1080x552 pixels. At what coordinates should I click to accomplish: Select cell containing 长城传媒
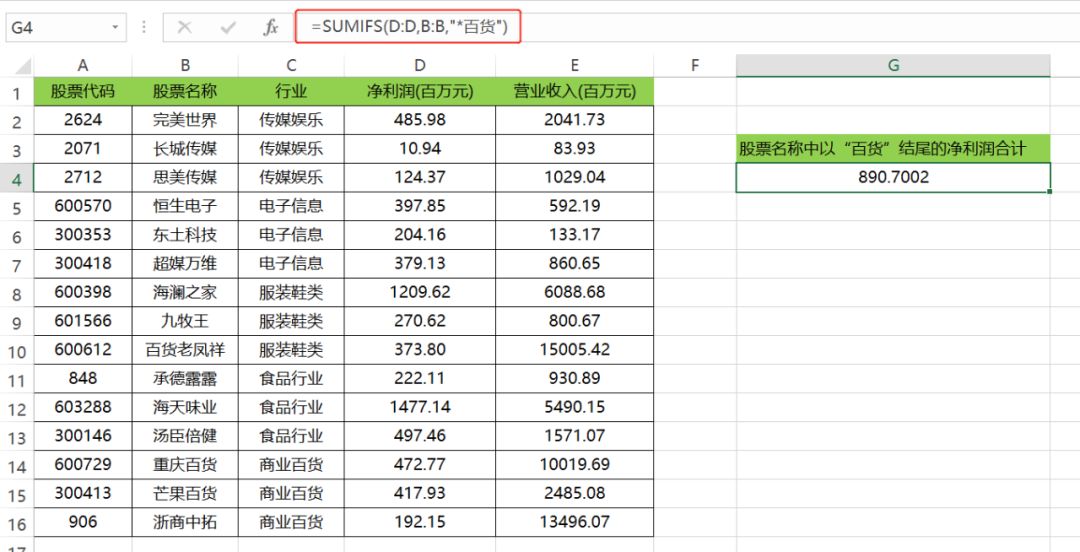[x=185, y=148]
